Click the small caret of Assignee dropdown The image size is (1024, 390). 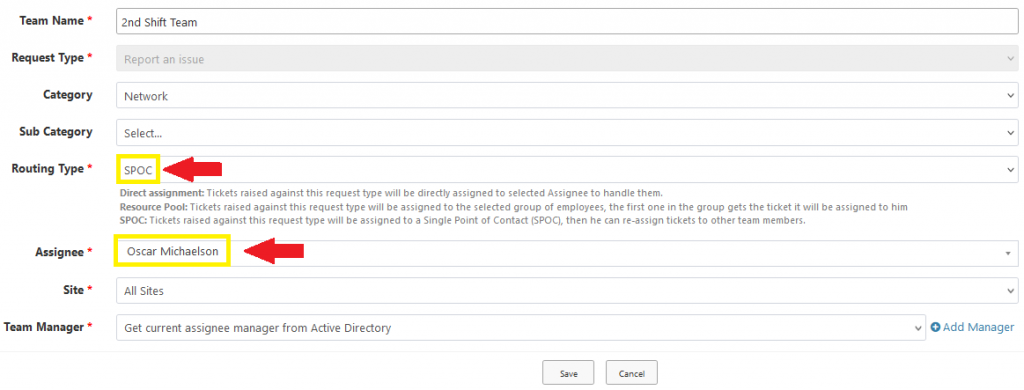(1009, 253)
